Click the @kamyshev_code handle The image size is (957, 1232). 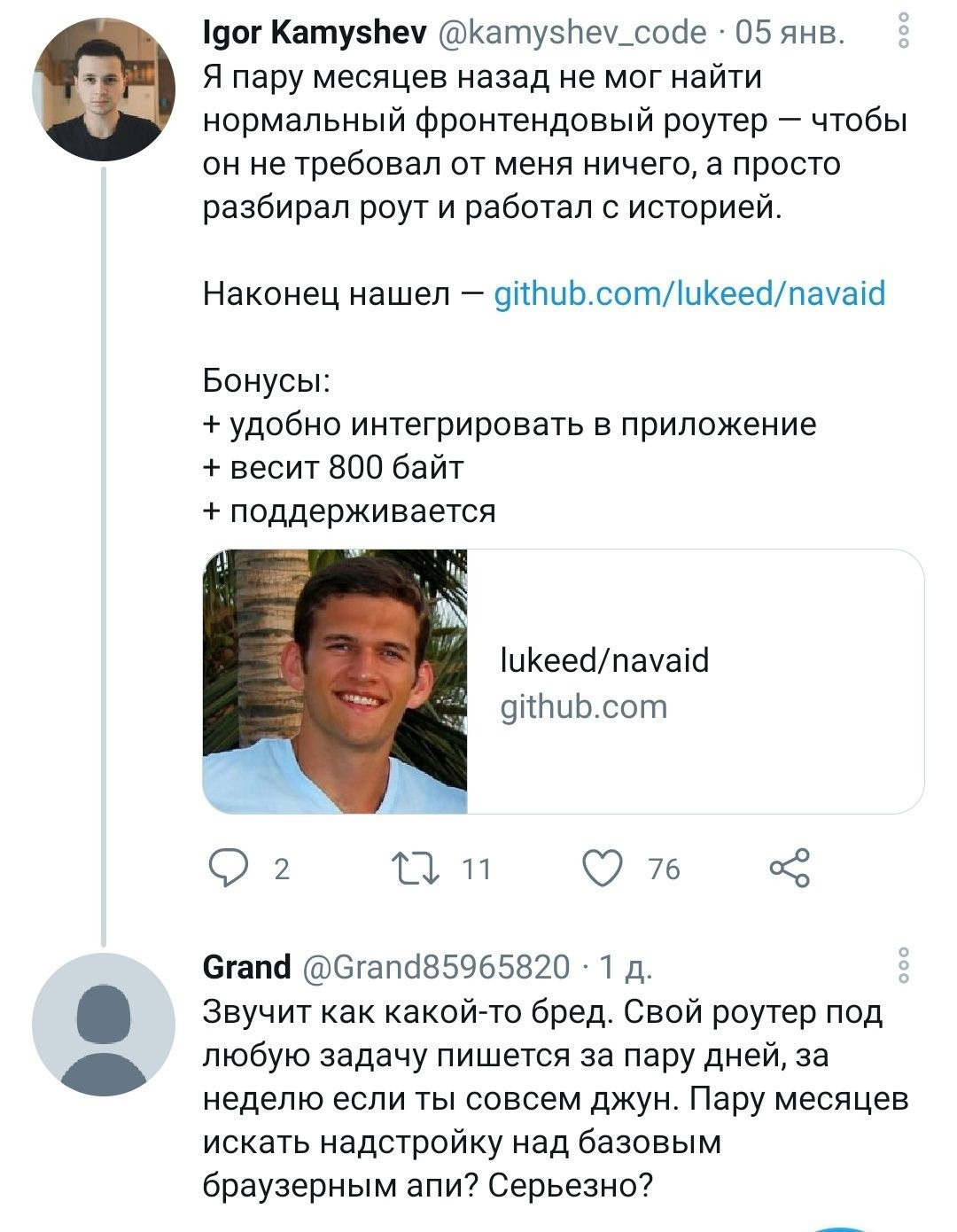[x=572, y=33]
